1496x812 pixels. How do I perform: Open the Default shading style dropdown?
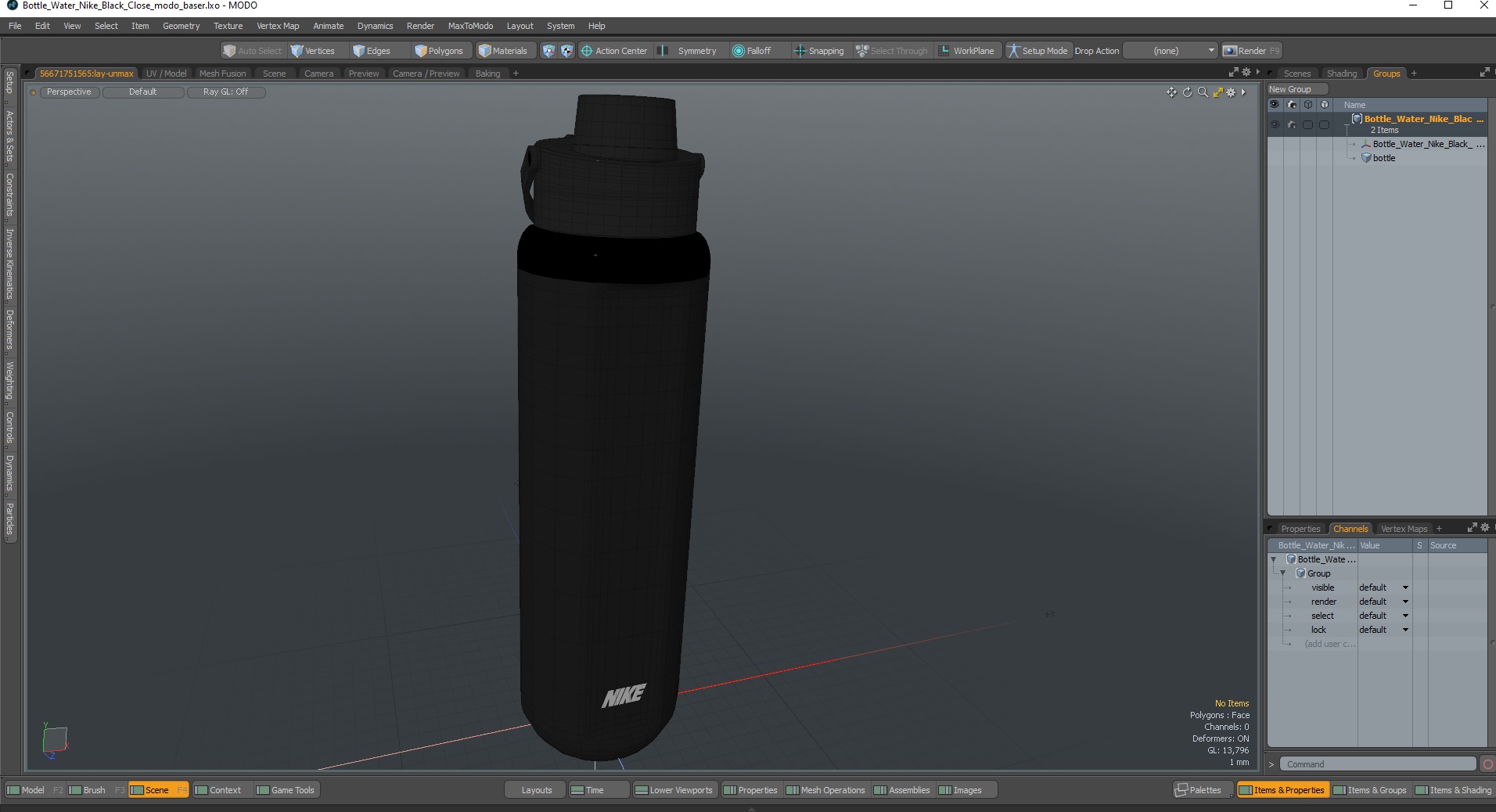point(143,92)
